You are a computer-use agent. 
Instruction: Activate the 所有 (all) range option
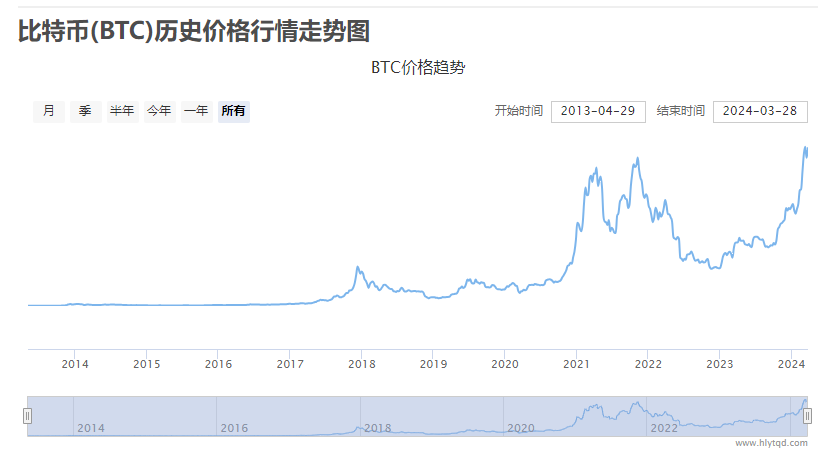pyautogui.click(x=234, y=111)
